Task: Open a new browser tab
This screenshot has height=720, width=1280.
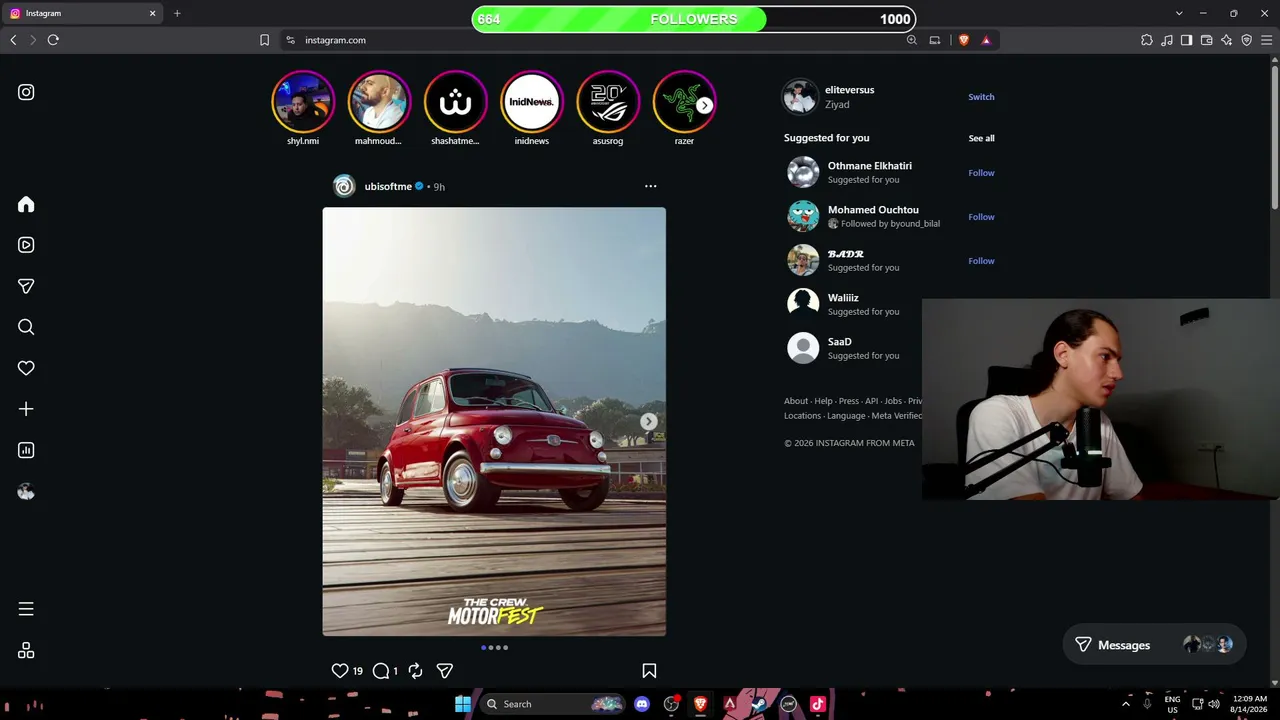Action: point(177,13)
